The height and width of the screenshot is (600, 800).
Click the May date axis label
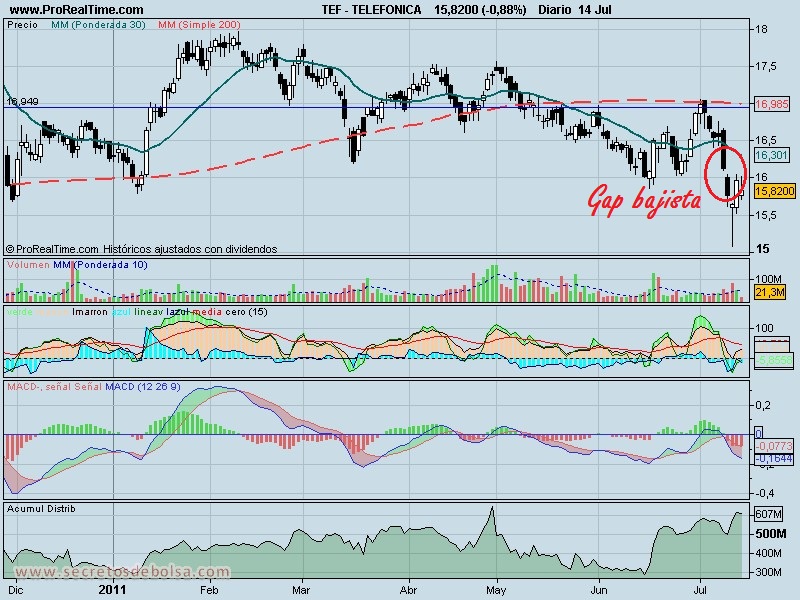pyautogui.click(x=496, y=590)
